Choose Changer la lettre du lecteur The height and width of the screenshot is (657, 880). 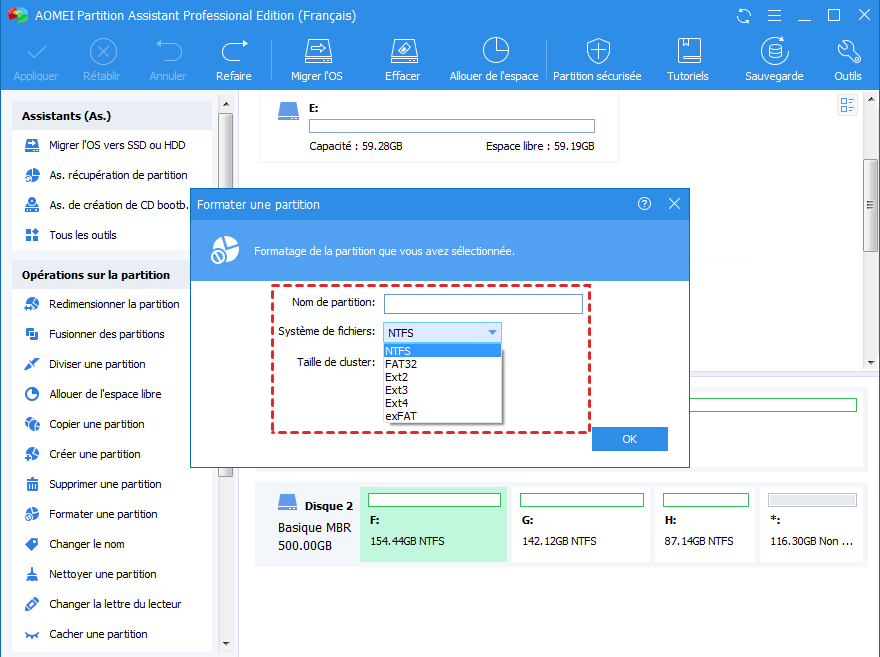[115, 604]
